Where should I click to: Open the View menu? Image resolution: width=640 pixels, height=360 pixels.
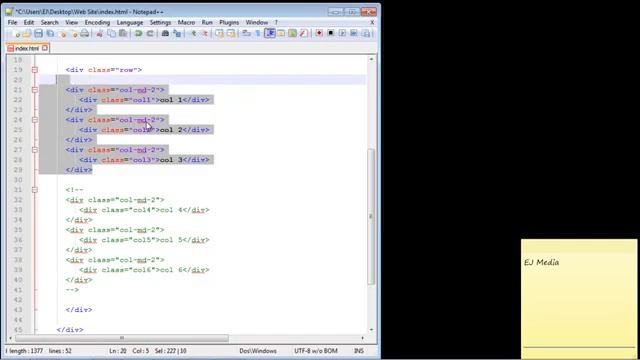point(71,22)
